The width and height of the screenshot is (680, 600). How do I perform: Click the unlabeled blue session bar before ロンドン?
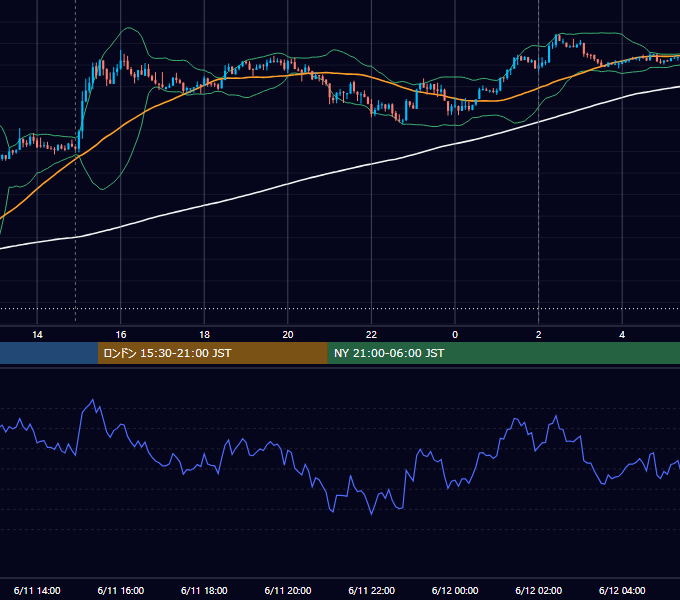click(49, 353)
